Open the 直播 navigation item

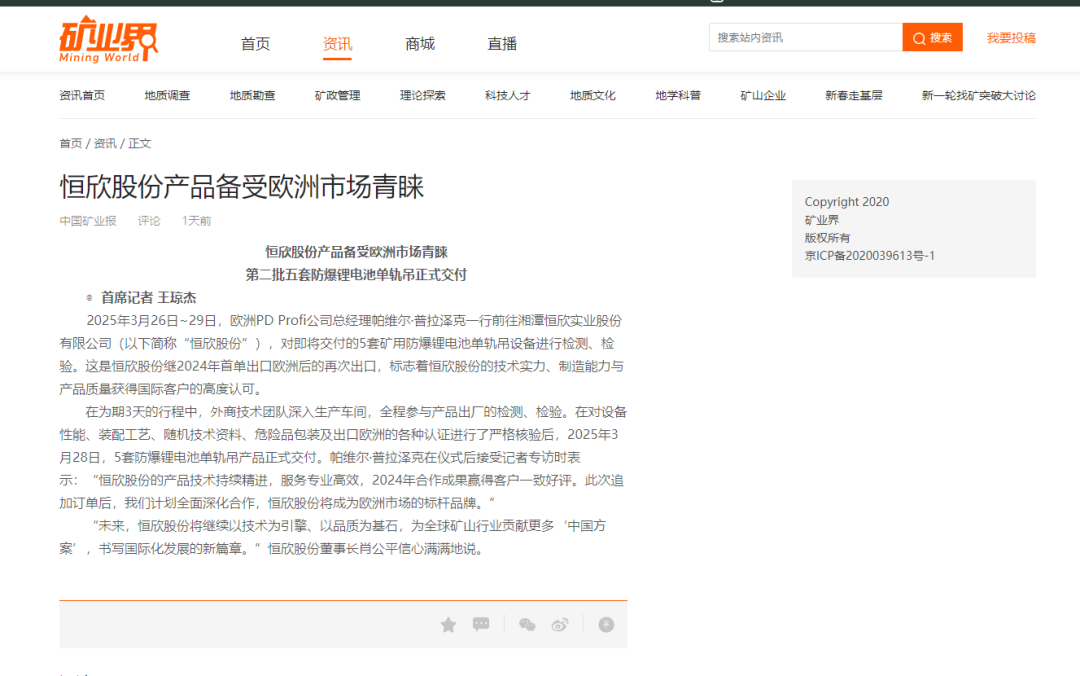pyautogui.click(x=502, y=44)
